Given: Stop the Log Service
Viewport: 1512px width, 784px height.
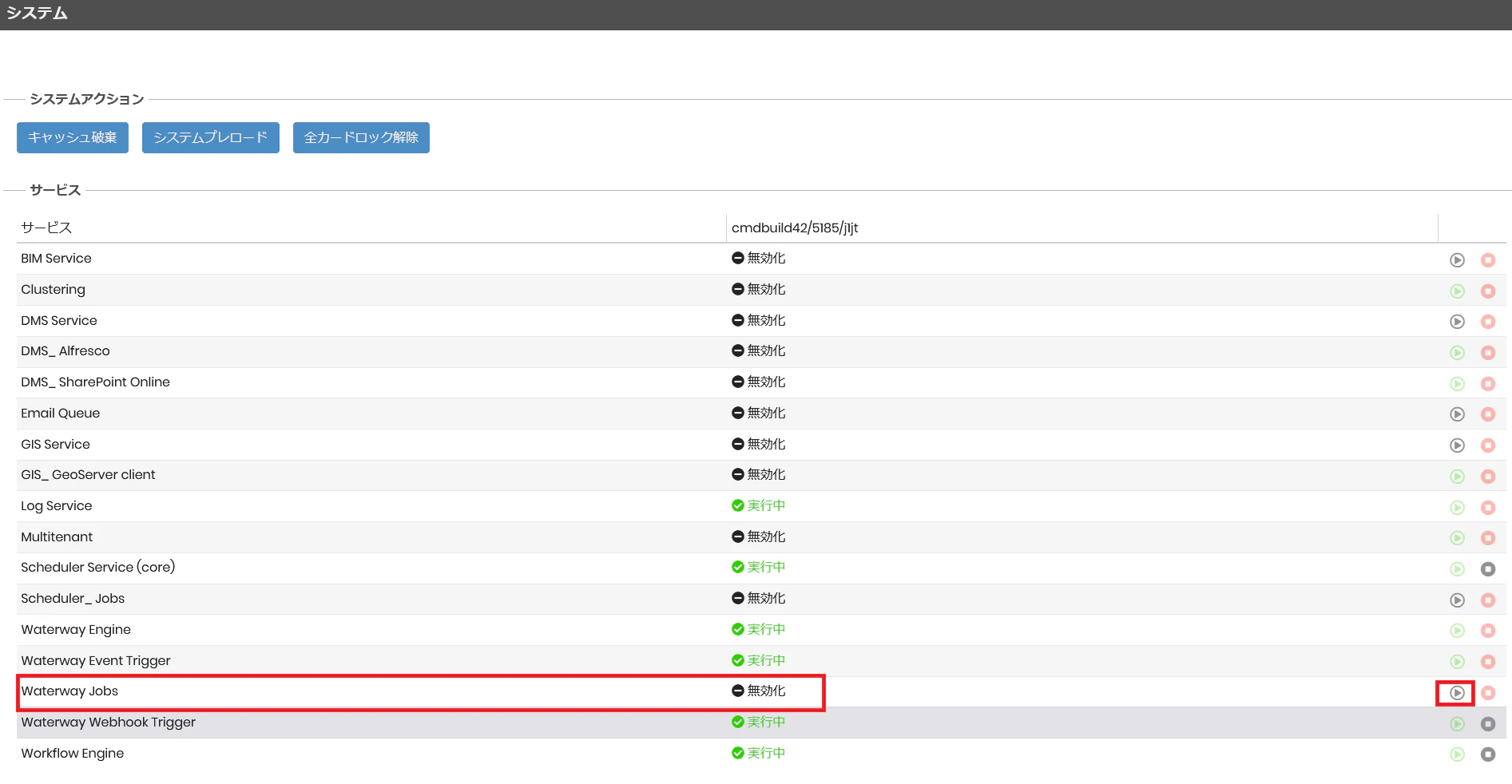Looking at the screenshot, I should click(1487, 507).
